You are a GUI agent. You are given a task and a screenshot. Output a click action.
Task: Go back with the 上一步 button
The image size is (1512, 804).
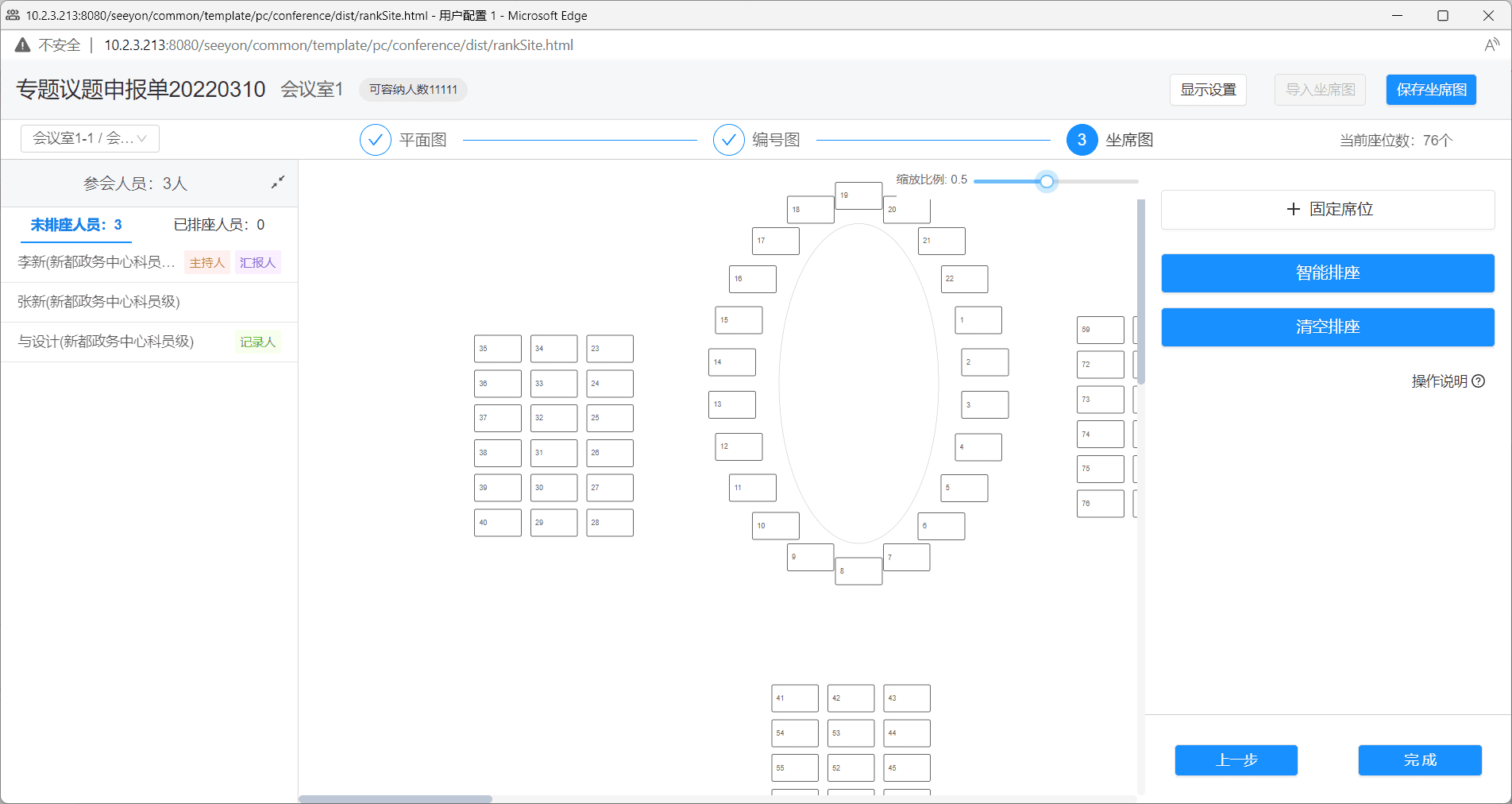1236,760
